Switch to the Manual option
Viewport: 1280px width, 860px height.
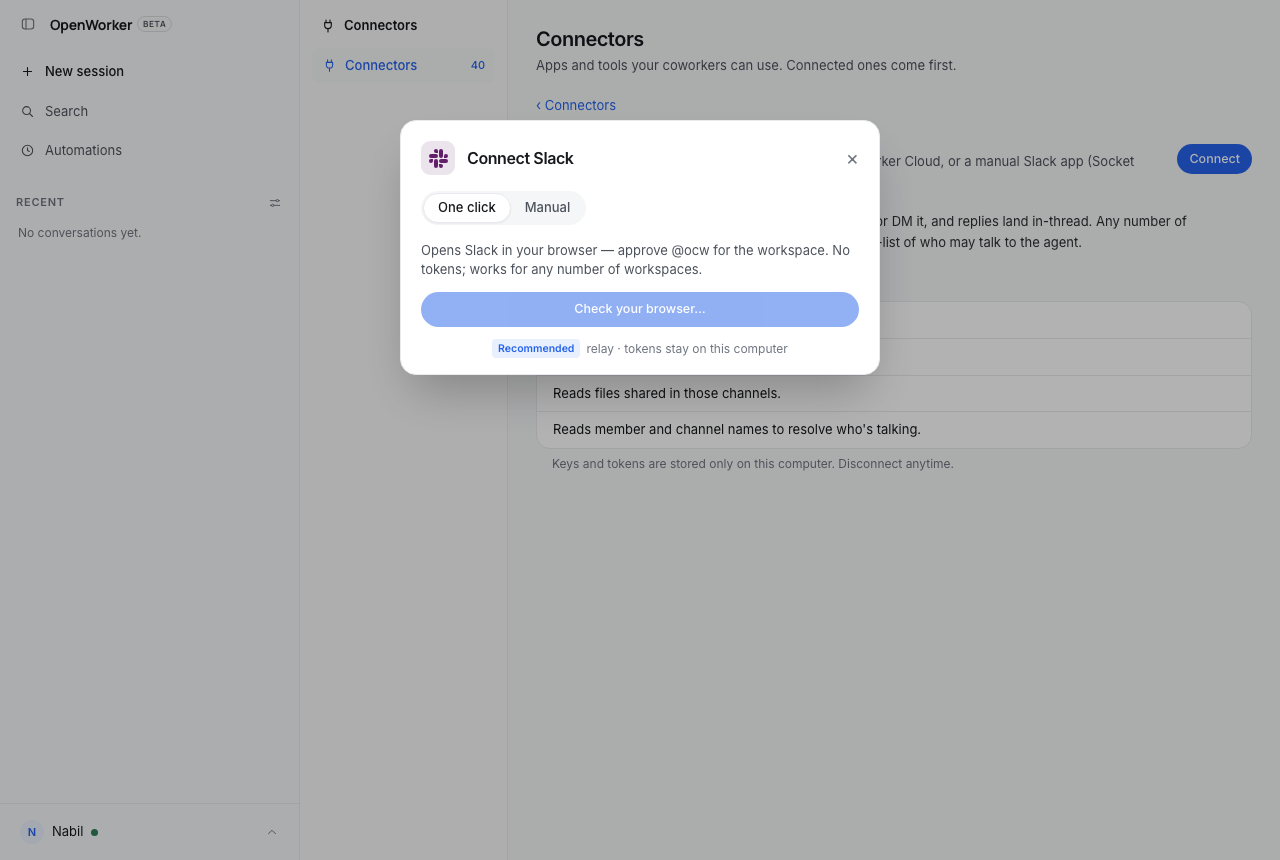547,208
